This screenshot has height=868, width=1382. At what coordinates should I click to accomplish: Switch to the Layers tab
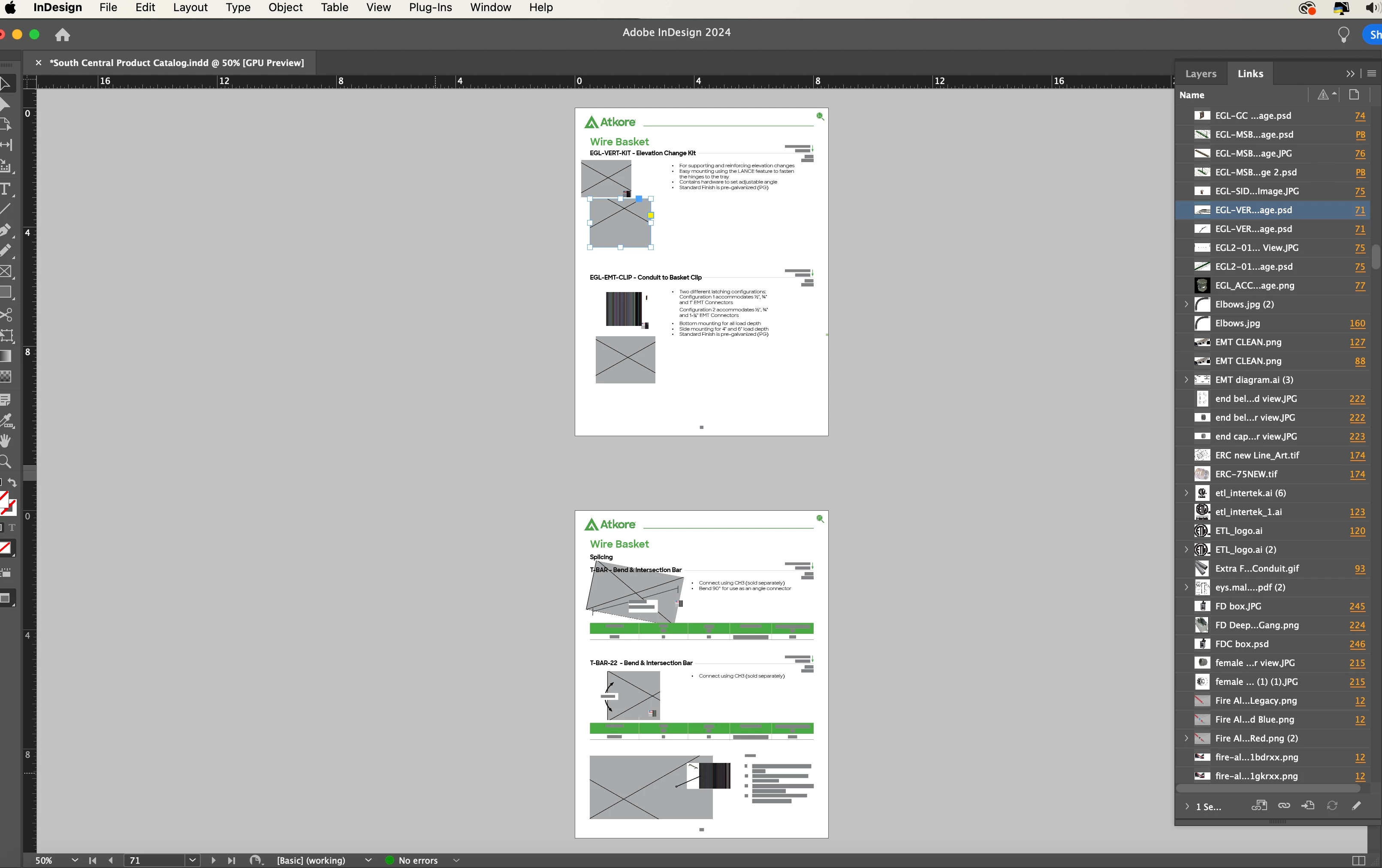click(1201, 73)
